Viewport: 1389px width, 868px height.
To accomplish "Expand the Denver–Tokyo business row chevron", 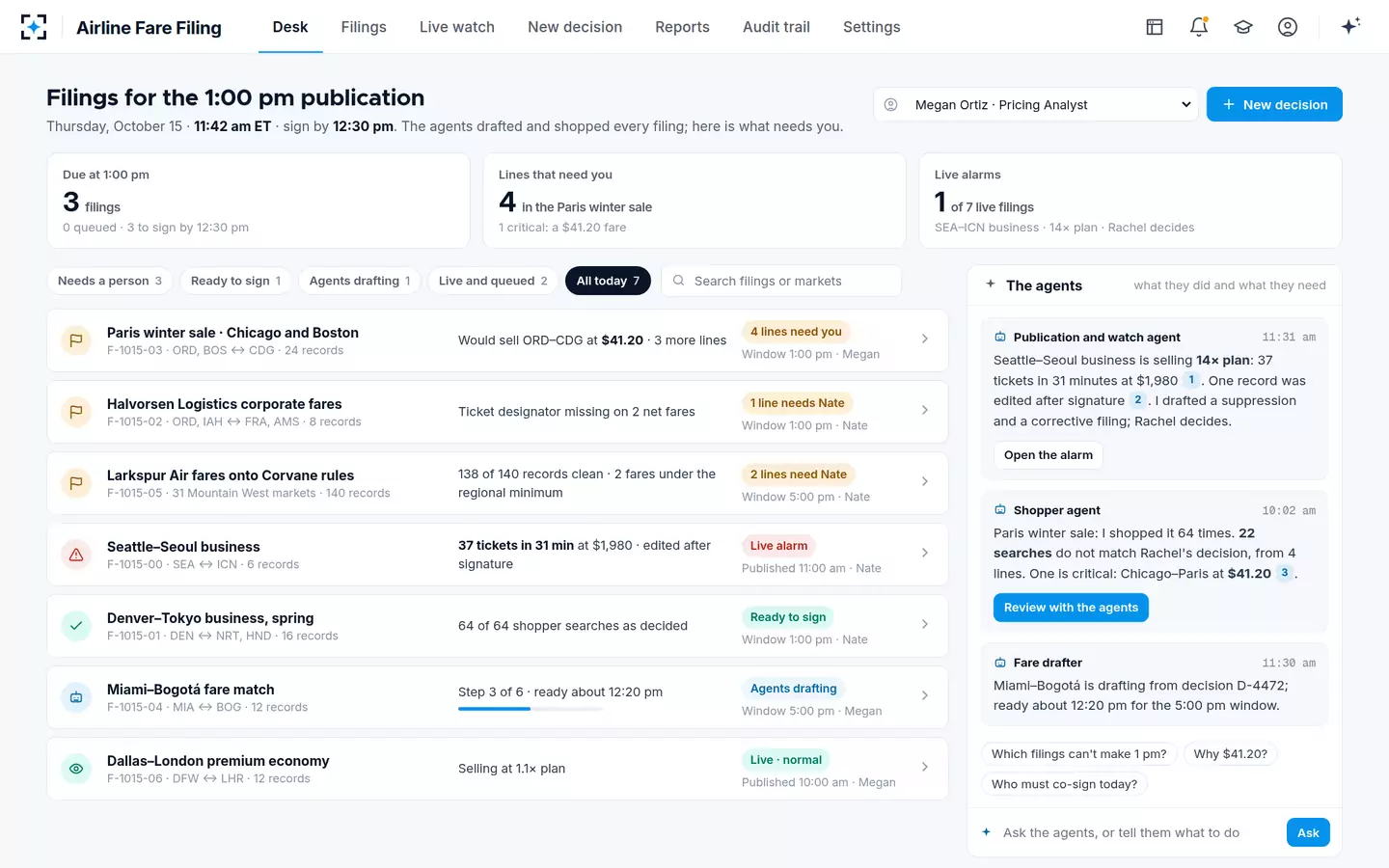I will point(925,624).
